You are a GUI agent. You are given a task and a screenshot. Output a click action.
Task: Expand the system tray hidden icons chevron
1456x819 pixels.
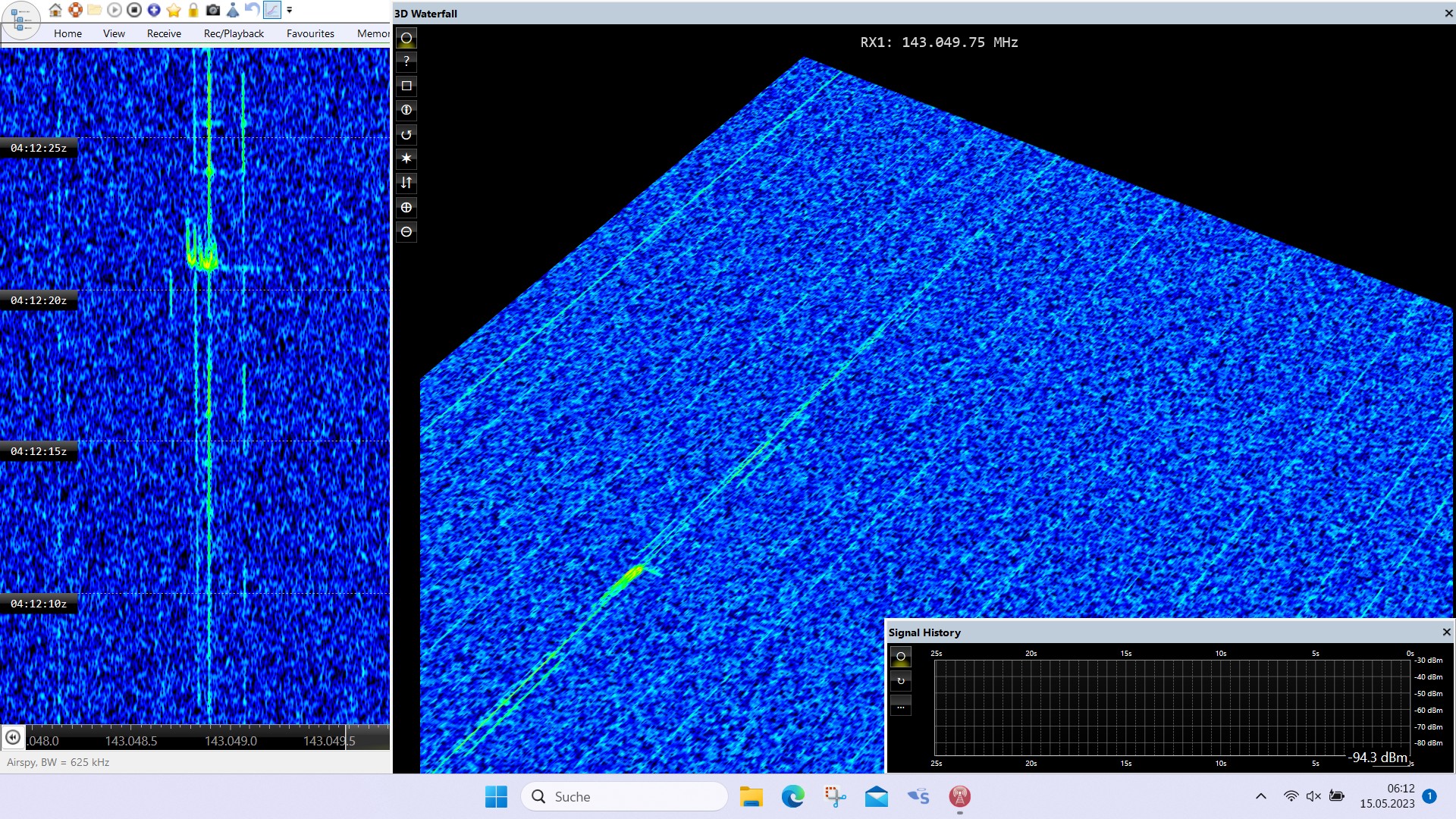(x=1261, y=796)
